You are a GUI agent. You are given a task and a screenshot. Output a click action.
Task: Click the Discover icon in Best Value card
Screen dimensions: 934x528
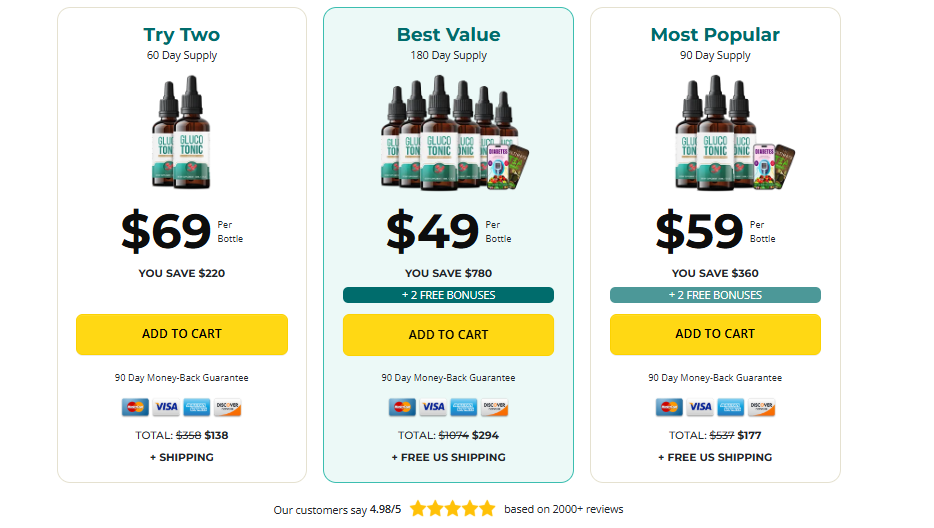pos(495,407)
